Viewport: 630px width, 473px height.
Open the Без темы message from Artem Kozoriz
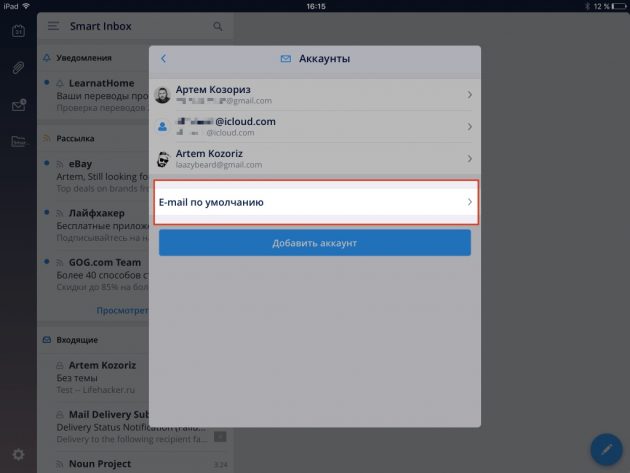coord(95,377)
